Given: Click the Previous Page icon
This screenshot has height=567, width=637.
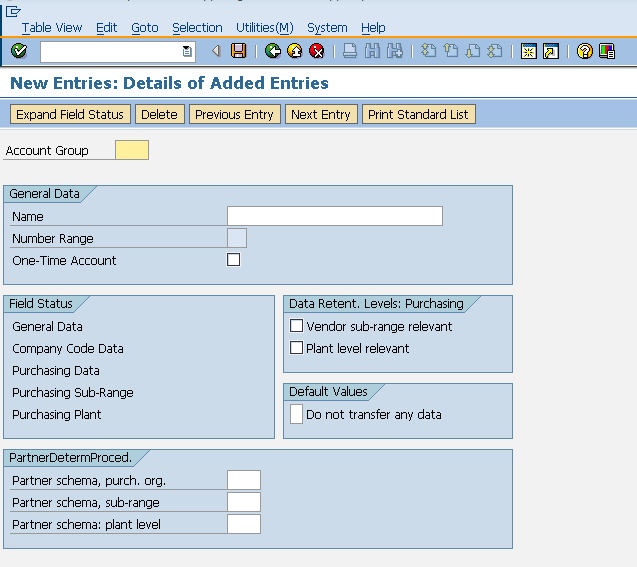Looking at the screenshot, I should 451,51.
